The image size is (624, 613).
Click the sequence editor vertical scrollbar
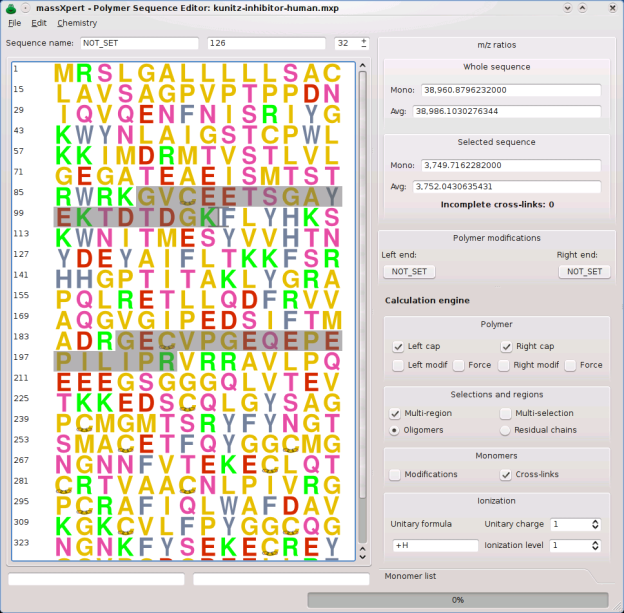363,300
